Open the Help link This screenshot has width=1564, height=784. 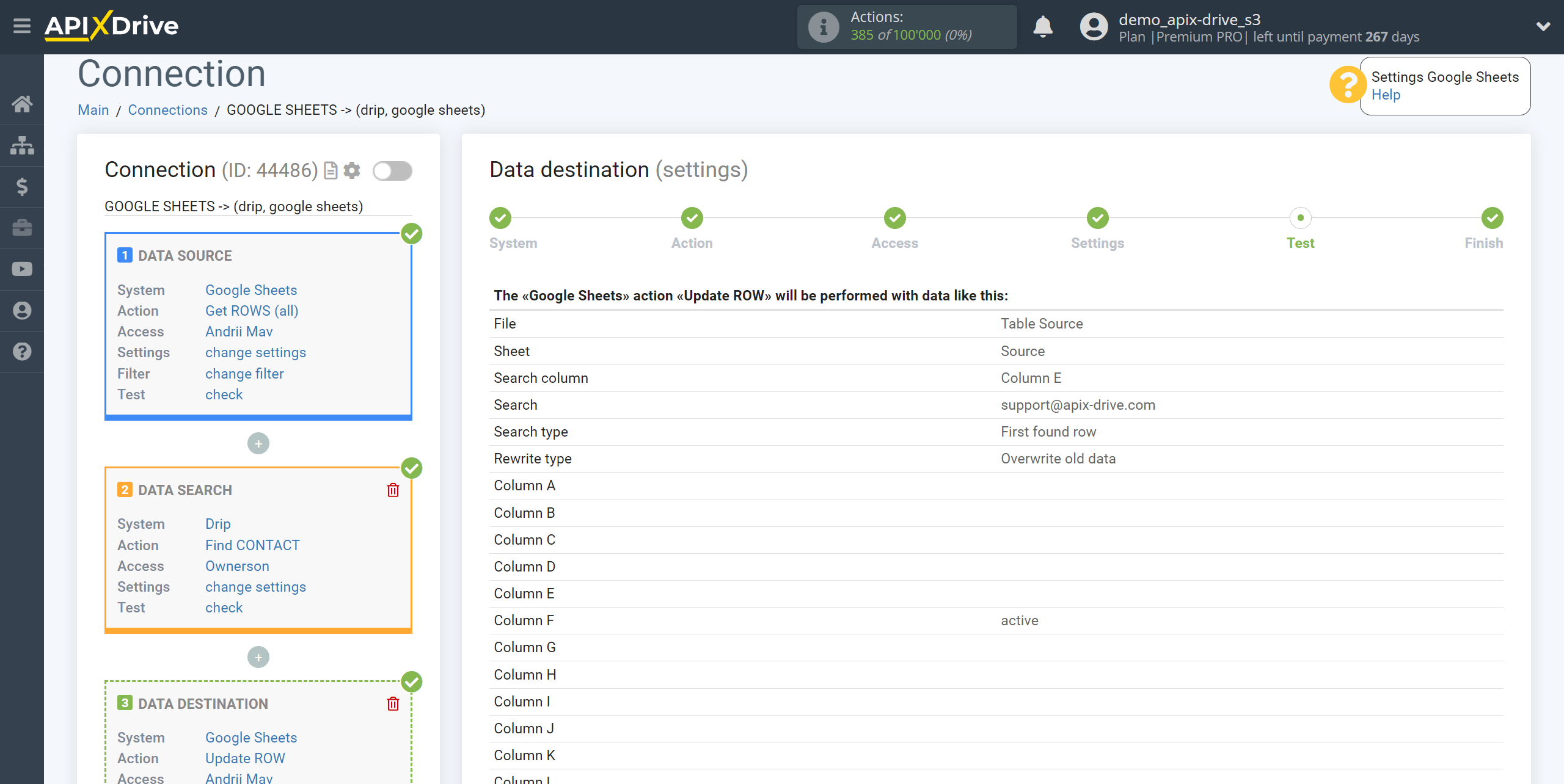click(x=1386, y=95)
